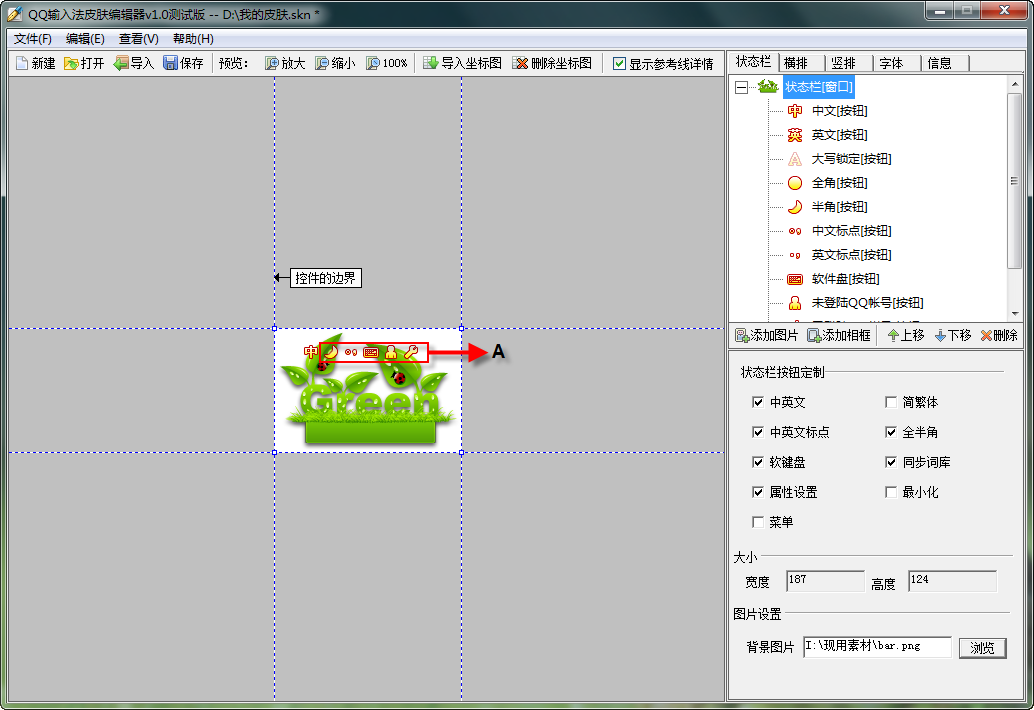1034x710 pixels.
Task: Select the 英文标点[按钮] tree item
Action: click(851, 254)
